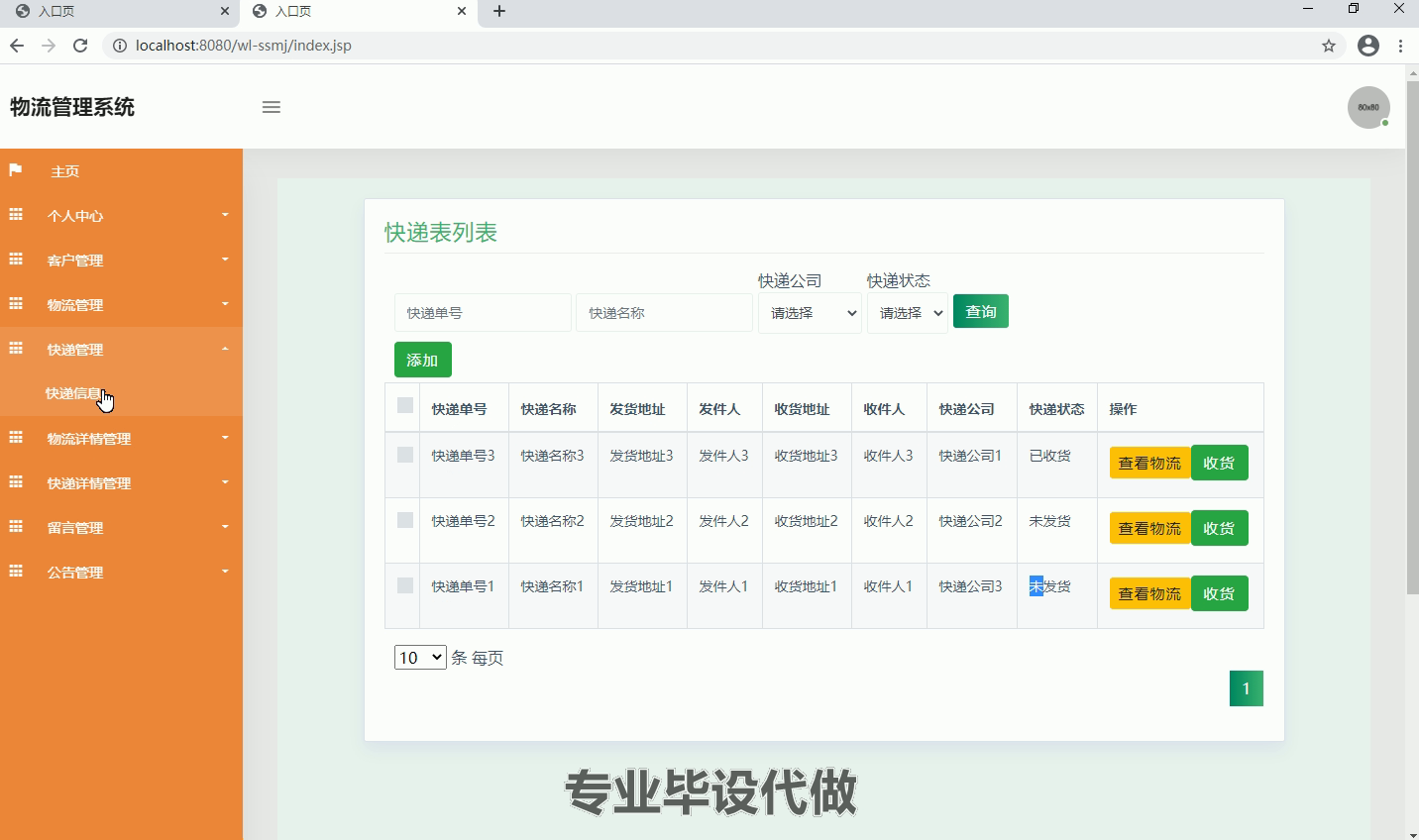Viewport: 1419px width, 840px height.
Task: Click the flag icon beside 主页
Action: [x=16, y=170]
